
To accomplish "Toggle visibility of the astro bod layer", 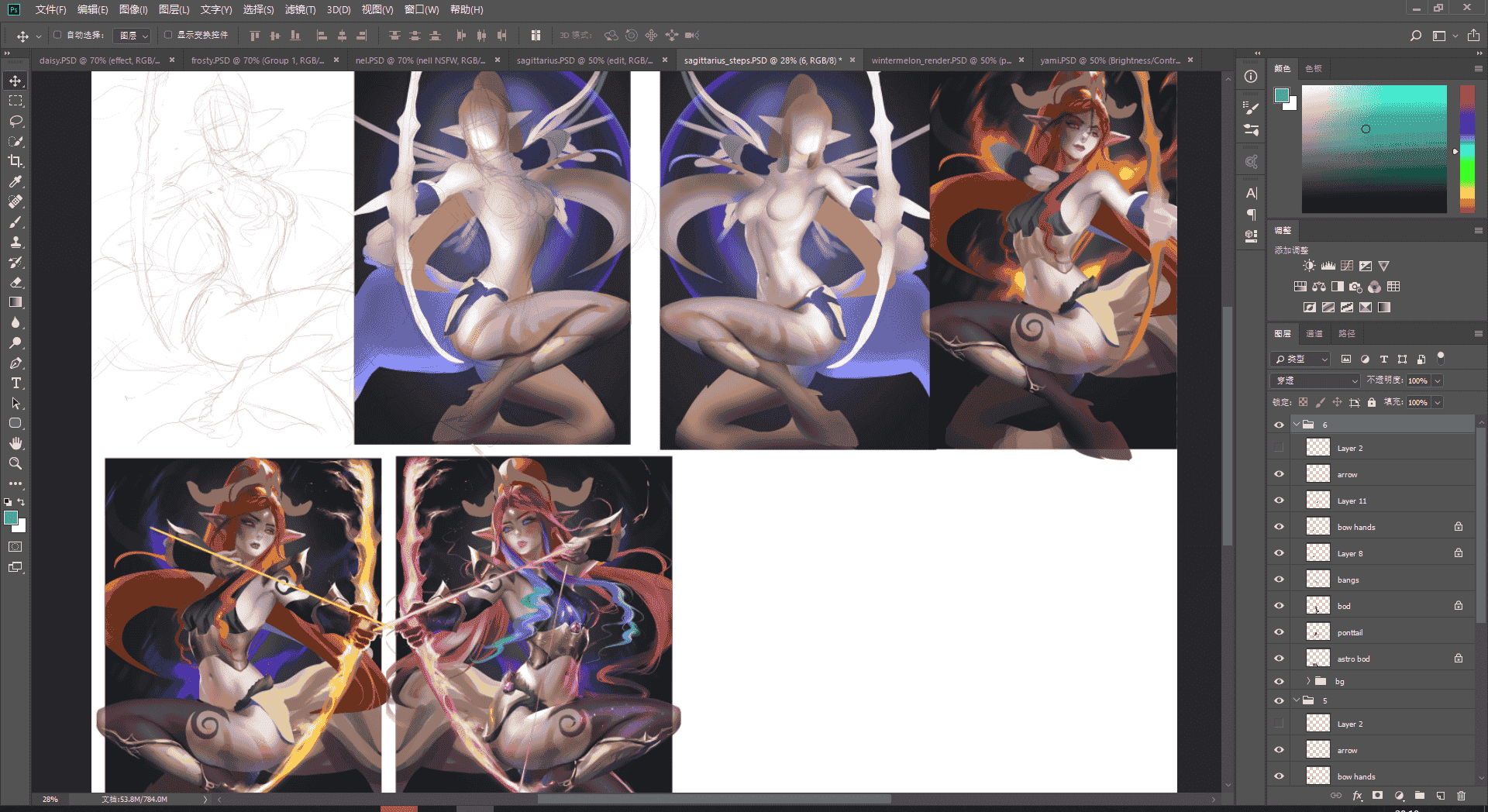I will pos(1279,659).
